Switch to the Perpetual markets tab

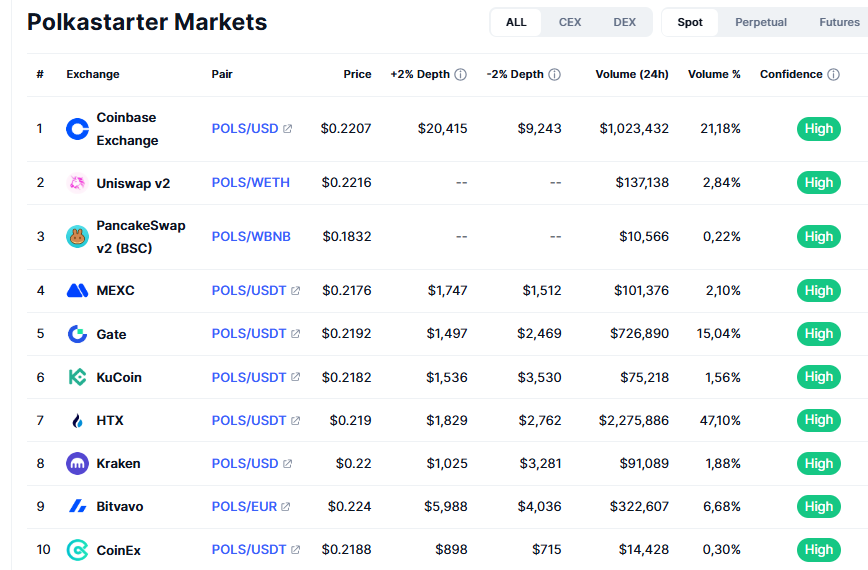(761, 22)
